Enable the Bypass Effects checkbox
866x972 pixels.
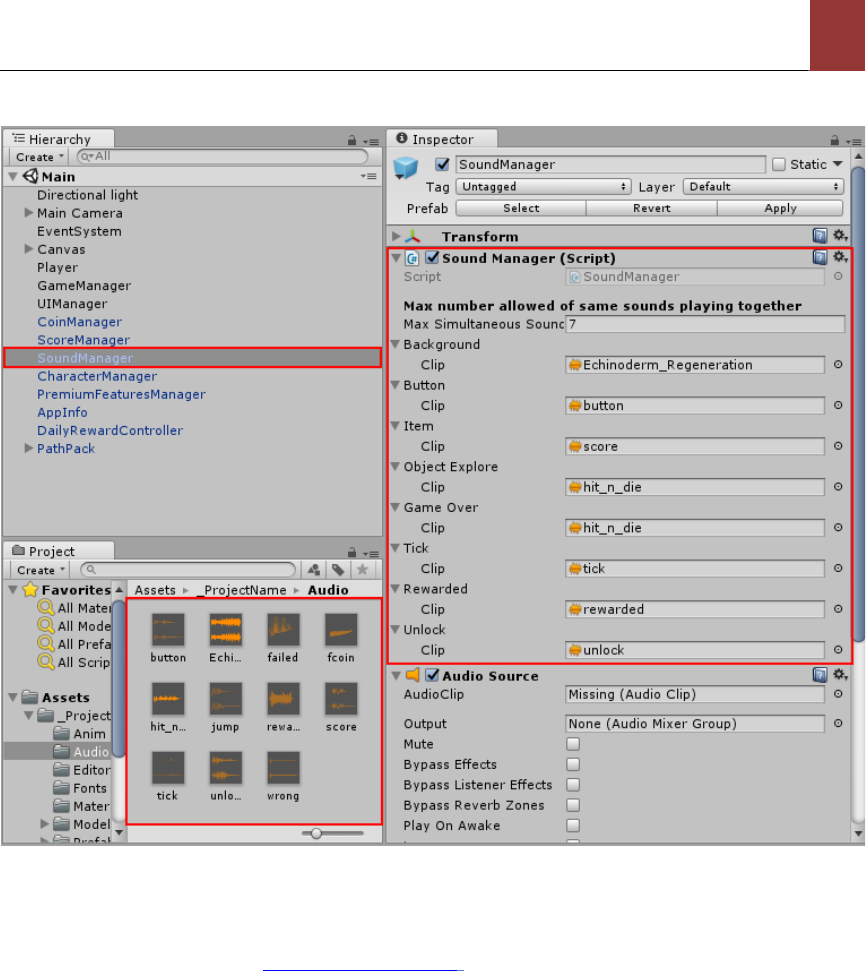click(573, 764)
